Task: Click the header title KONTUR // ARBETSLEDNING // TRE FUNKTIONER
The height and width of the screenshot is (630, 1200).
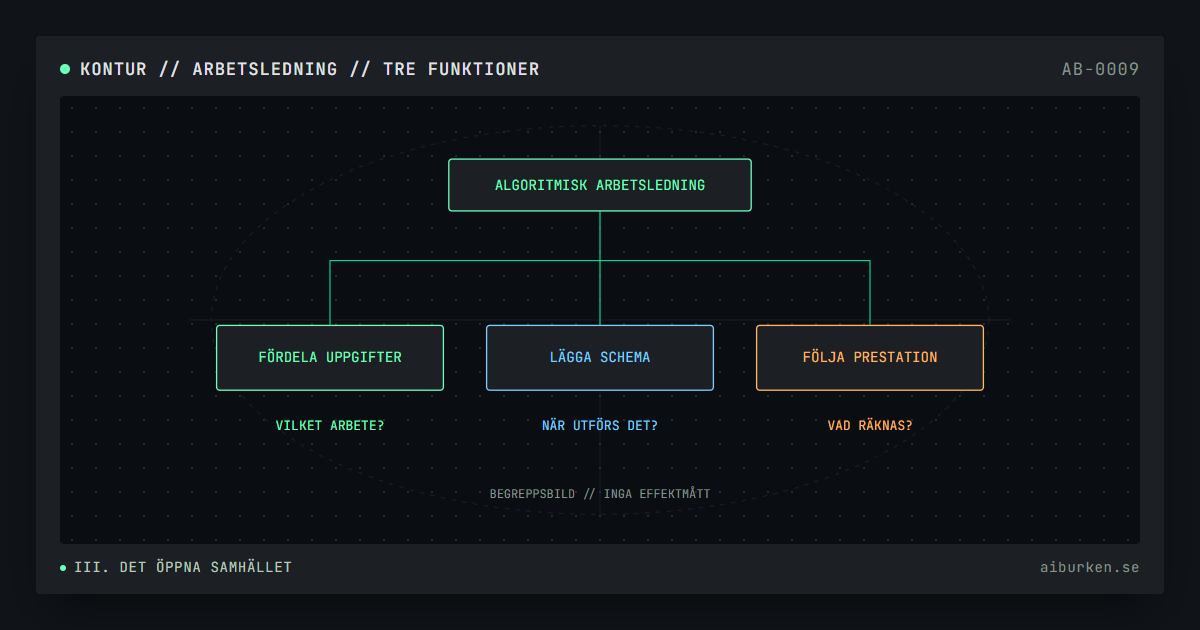Action: (x=310, y=69)
